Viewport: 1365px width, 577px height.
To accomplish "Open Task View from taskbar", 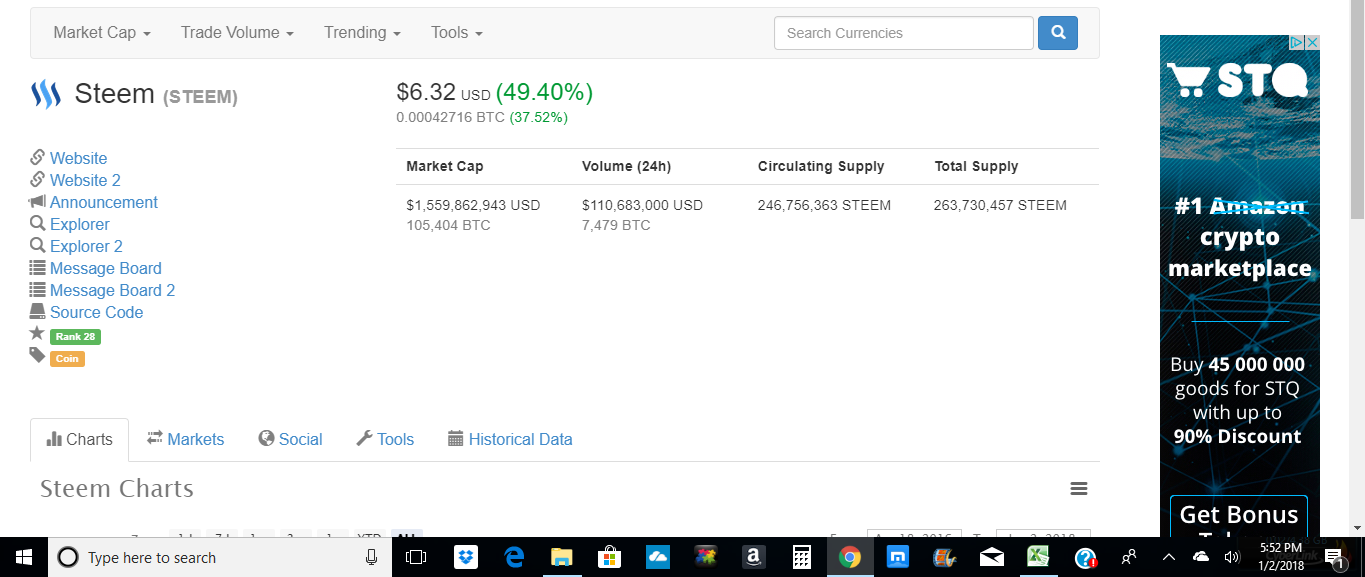I will pos(417,557).
